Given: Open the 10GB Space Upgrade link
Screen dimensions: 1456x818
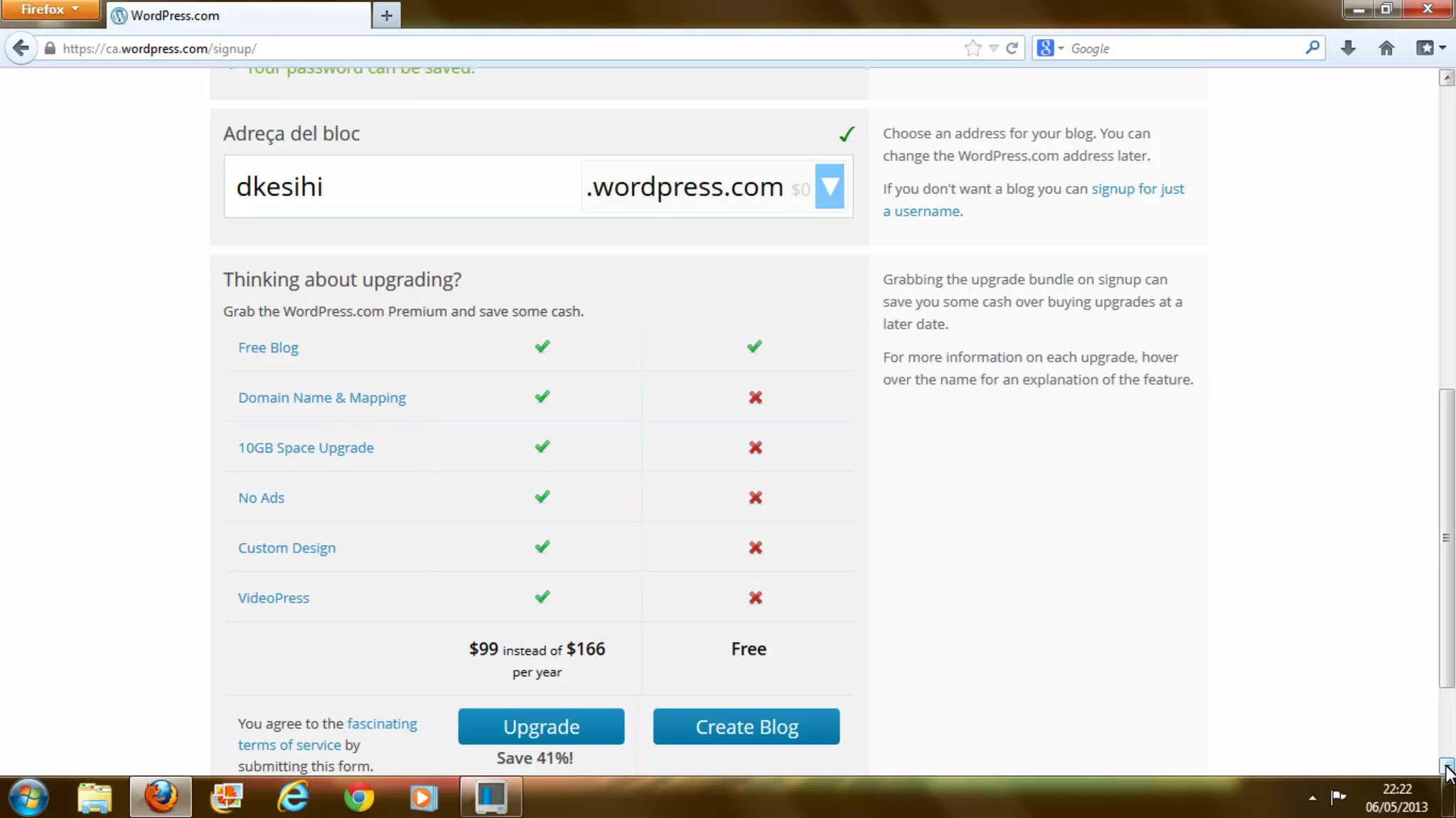Looking at the screenshot, I should (x=306, y=448).
